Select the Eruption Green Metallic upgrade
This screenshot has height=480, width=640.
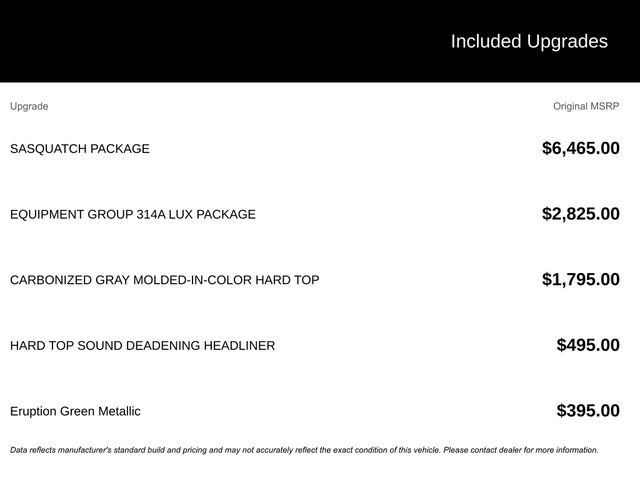click(x=75, y=411)
